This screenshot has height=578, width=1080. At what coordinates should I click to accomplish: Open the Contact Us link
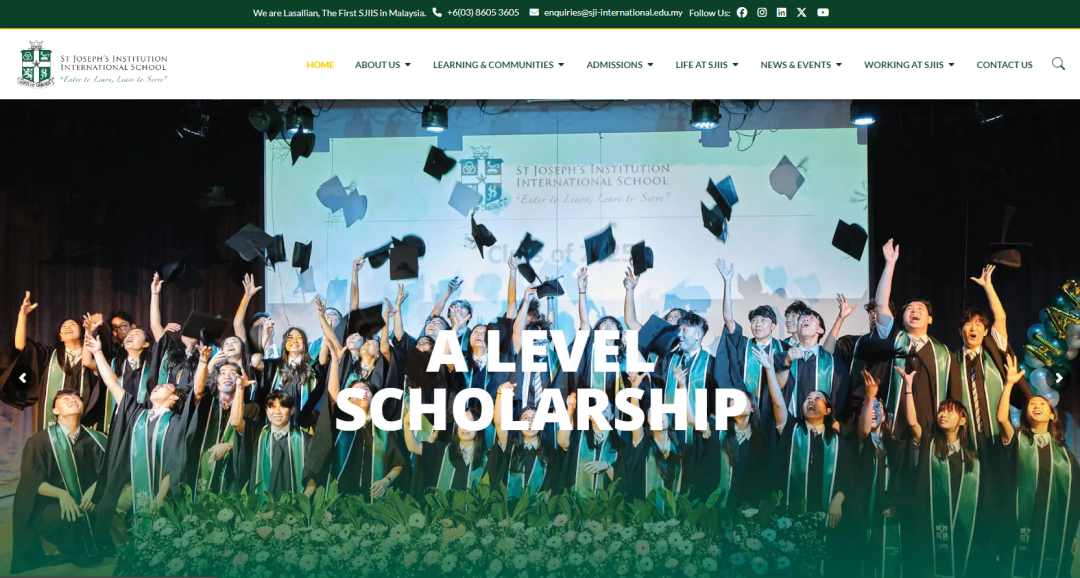pos(1004,65)
